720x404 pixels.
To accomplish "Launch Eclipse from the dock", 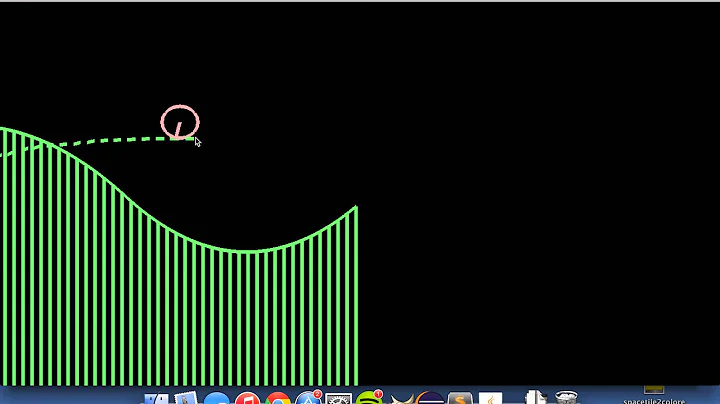I will [x=430, y=398].
